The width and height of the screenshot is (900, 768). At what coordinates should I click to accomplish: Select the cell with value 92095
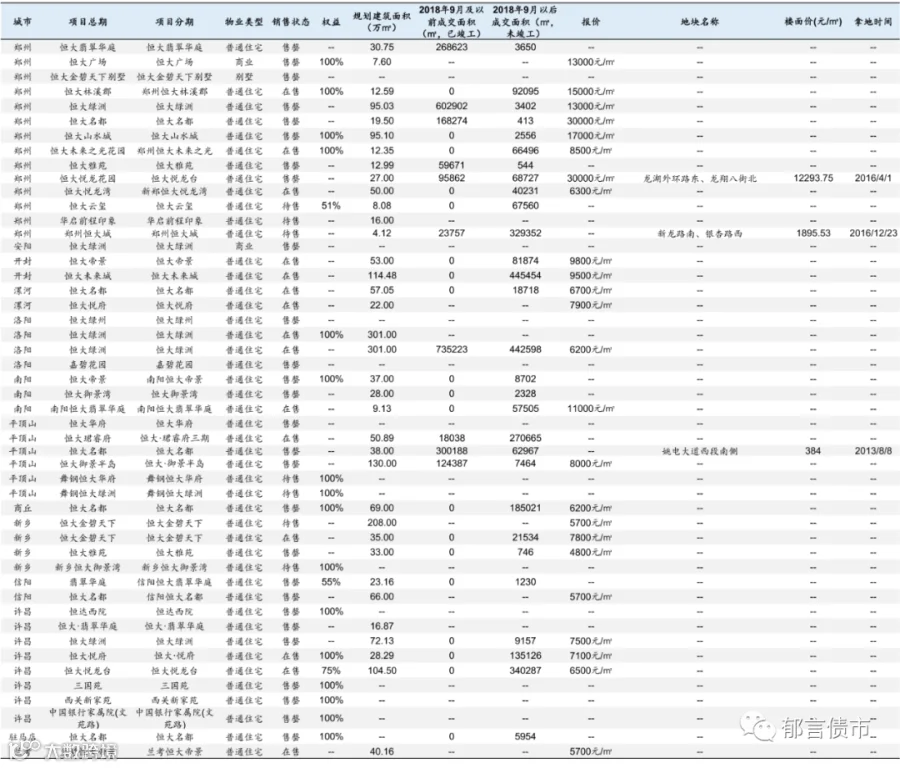[525, 91]
